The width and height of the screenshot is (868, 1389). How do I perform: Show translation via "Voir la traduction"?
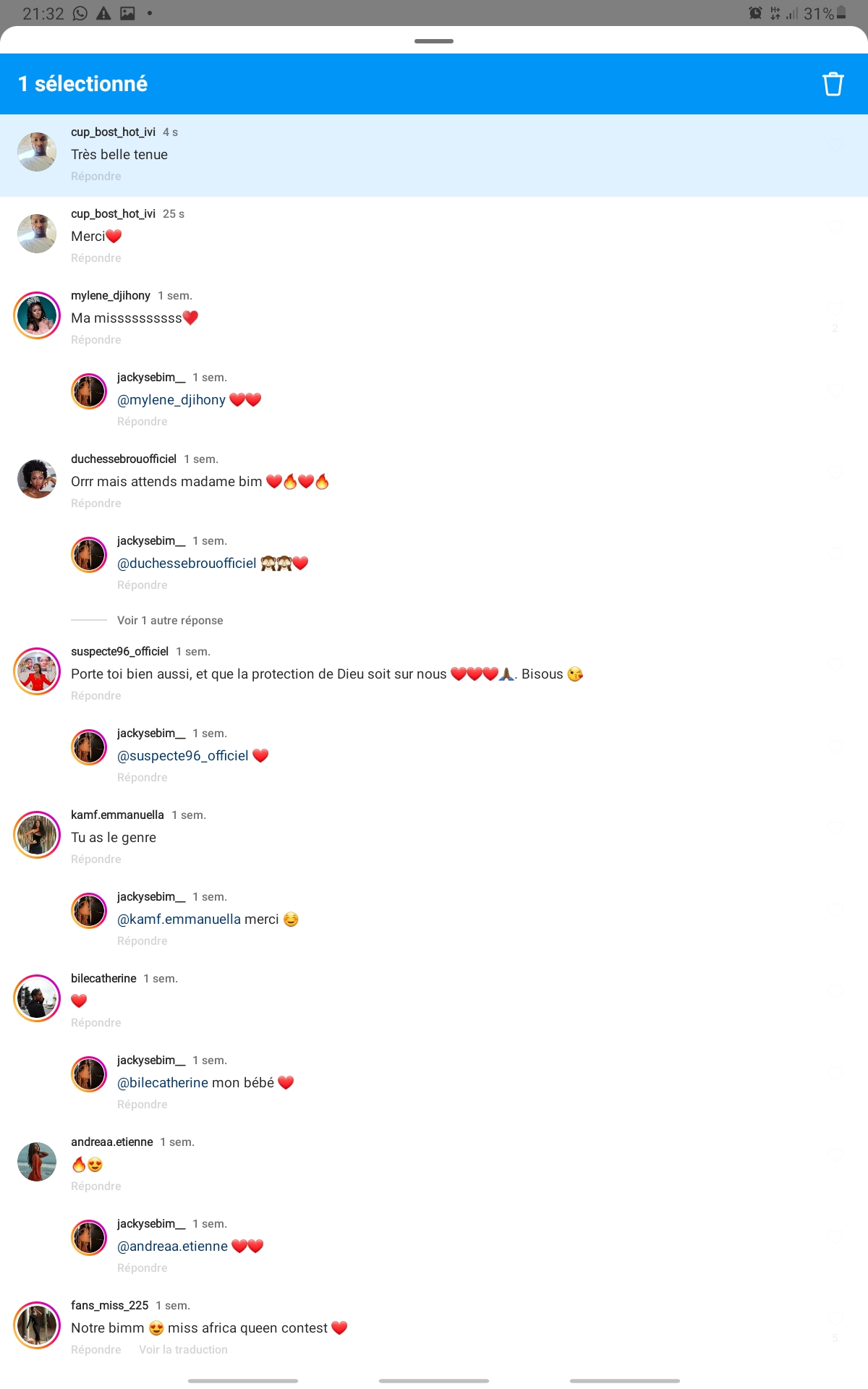pos(183,1350)
